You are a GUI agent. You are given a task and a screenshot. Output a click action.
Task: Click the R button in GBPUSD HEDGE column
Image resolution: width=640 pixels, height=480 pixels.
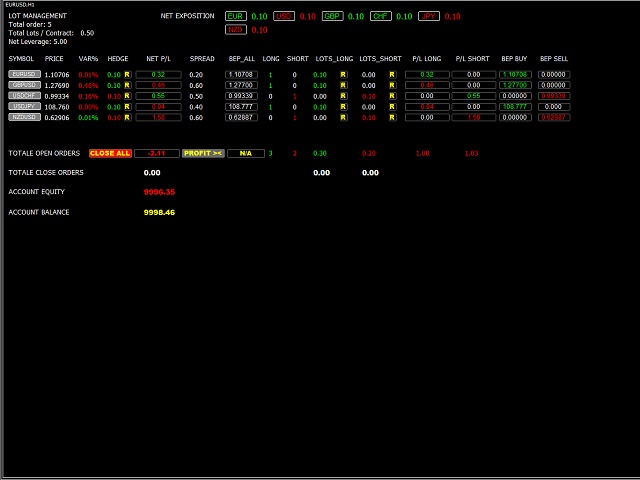click(127, 85)
